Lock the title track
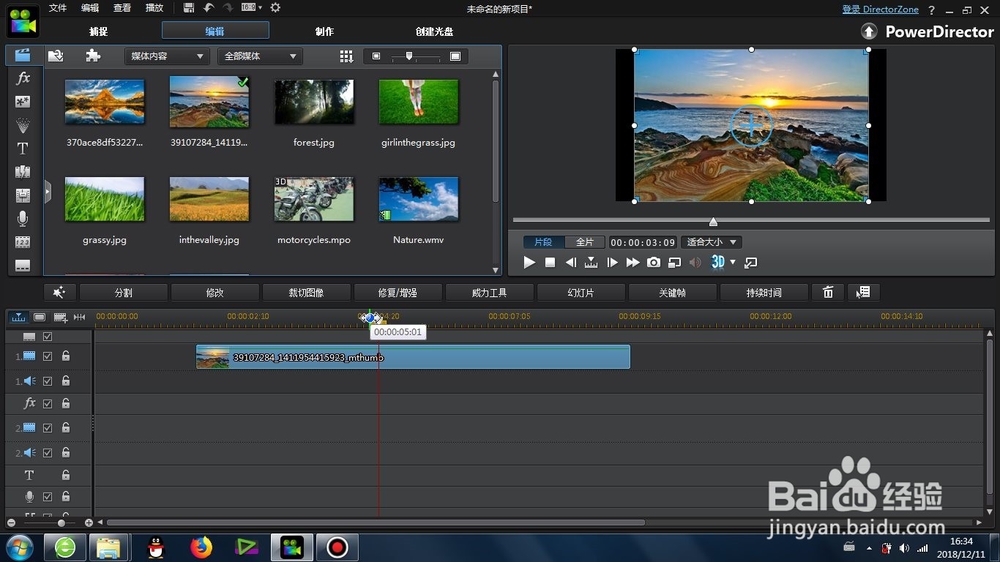The width and height of the screenshot is (1000, 562). [66, 475]
